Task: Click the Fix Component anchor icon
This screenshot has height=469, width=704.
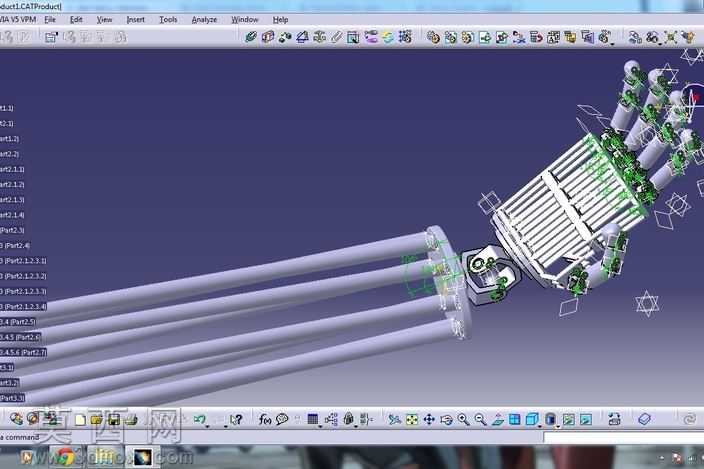Action: [x=319, y=37]
